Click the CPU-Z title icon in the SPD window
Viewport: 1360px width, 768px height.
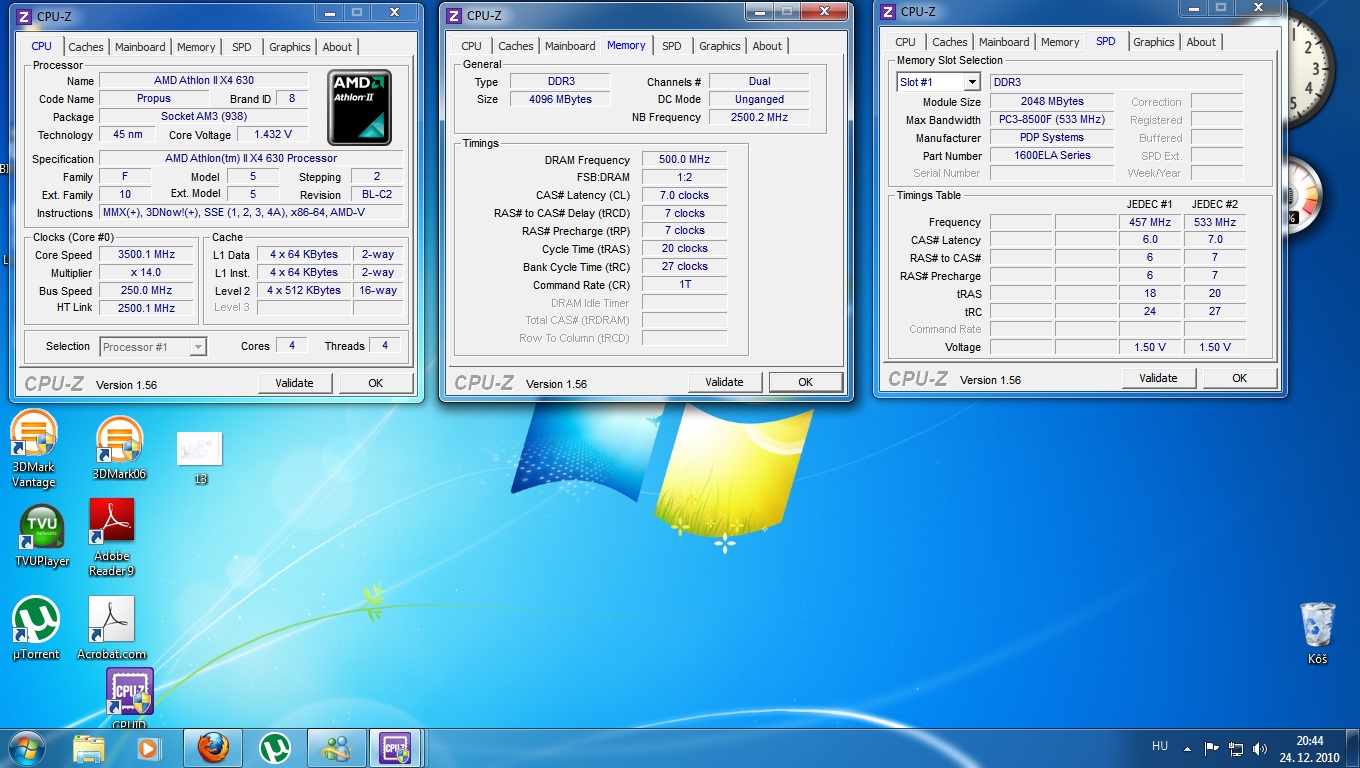[x=888, y=11]
